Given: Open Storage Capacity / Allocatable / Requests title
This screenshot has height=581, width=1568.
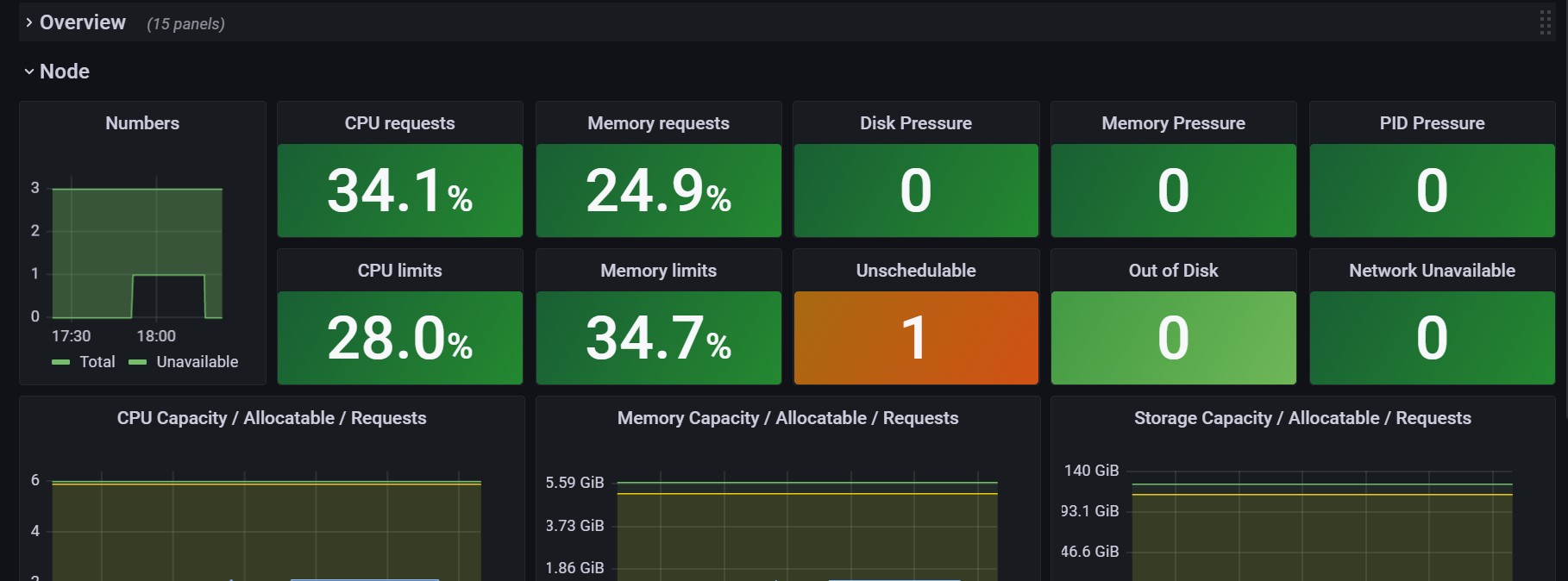Looking at the screenshot, I should click(x=1302, y=418).
